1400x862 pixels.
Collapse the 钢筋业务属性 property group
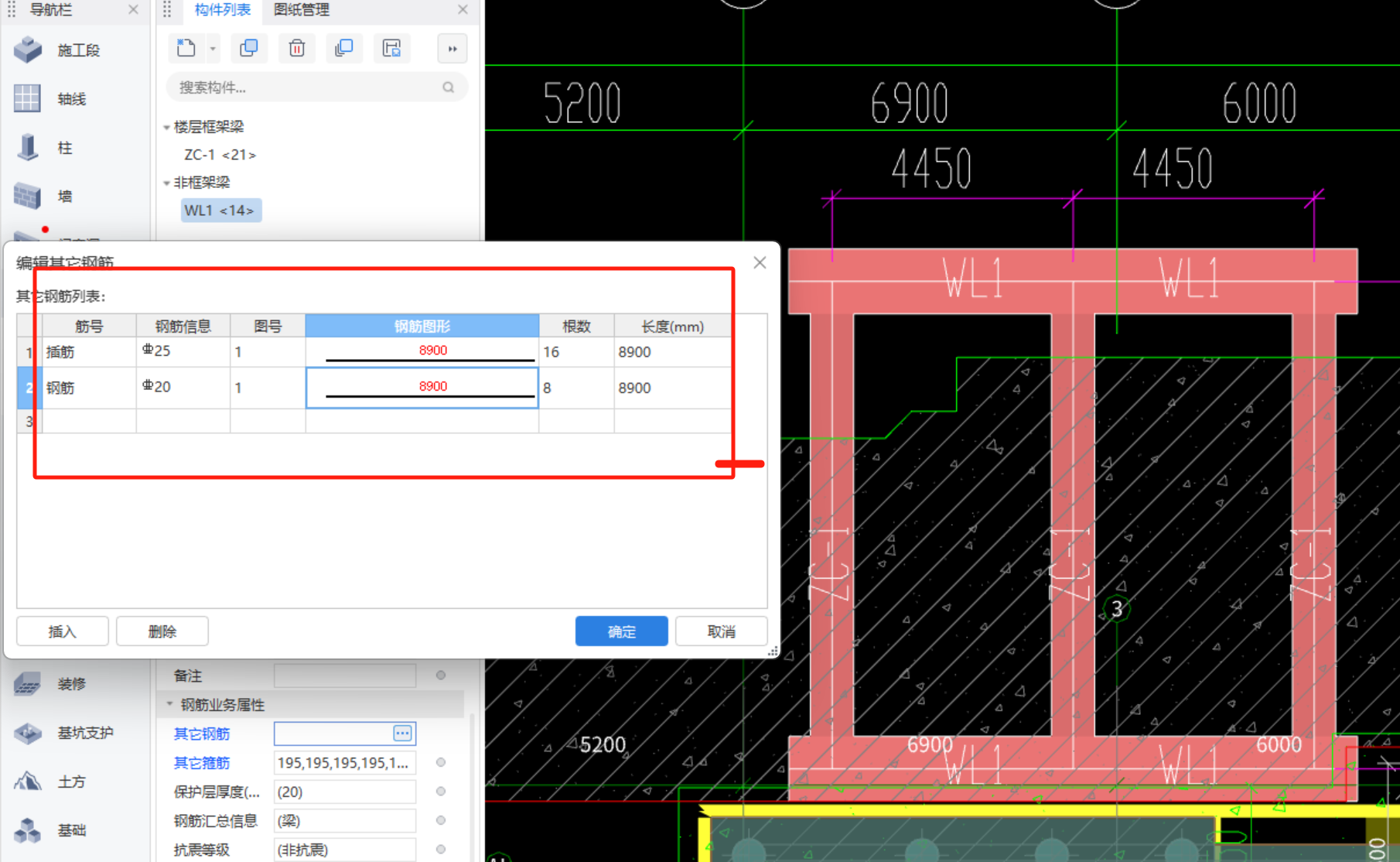[x=169, y=704]
